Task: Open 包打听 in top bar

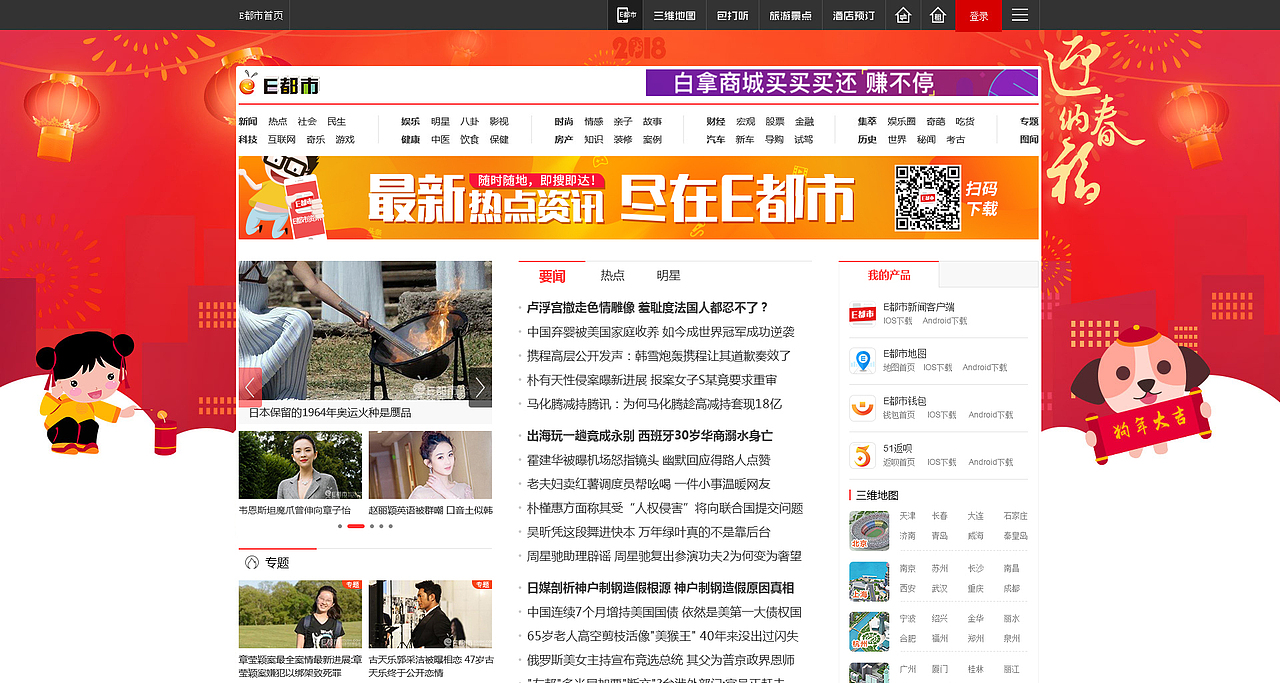Action: [x=733, y=15]
